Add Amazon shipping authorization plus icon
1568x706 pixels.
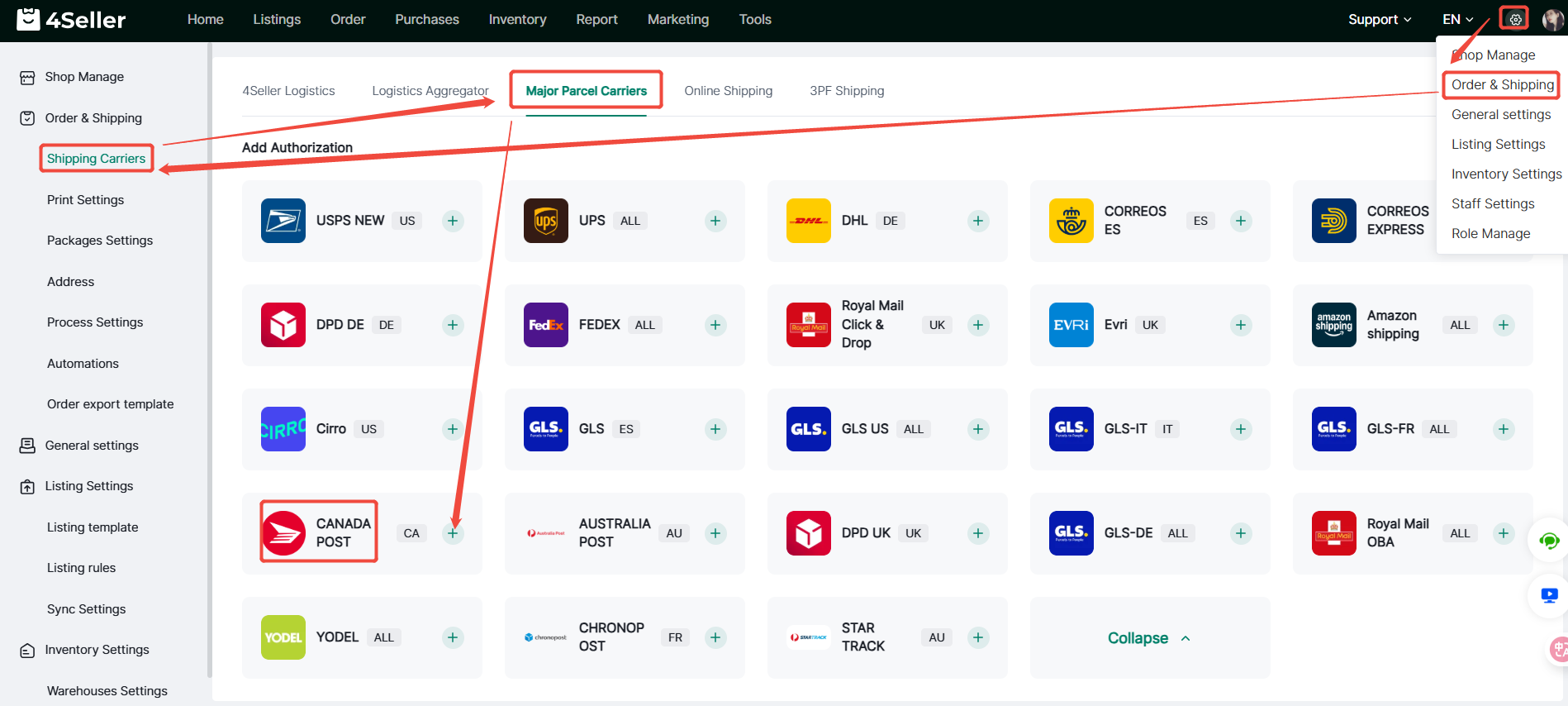click(x=1504, y=325)
